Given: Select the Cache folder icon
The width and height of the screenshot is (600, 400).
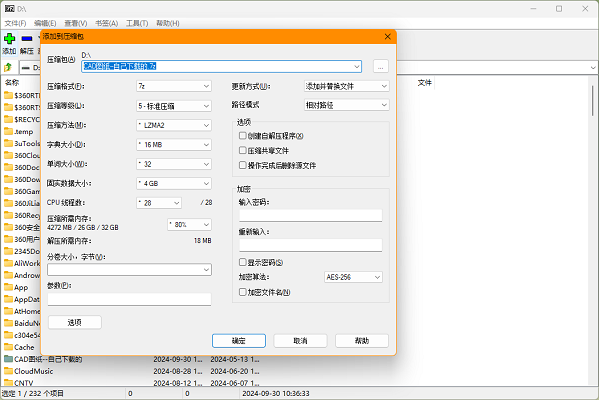Looking at the screenshot, I should (x=8, y=347).
